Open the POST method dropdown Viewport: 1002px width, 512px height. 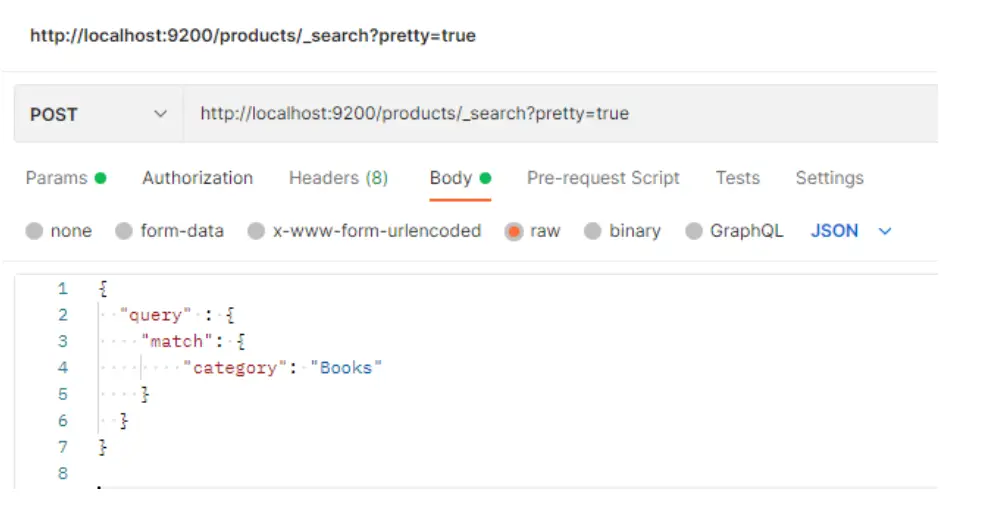98,114
